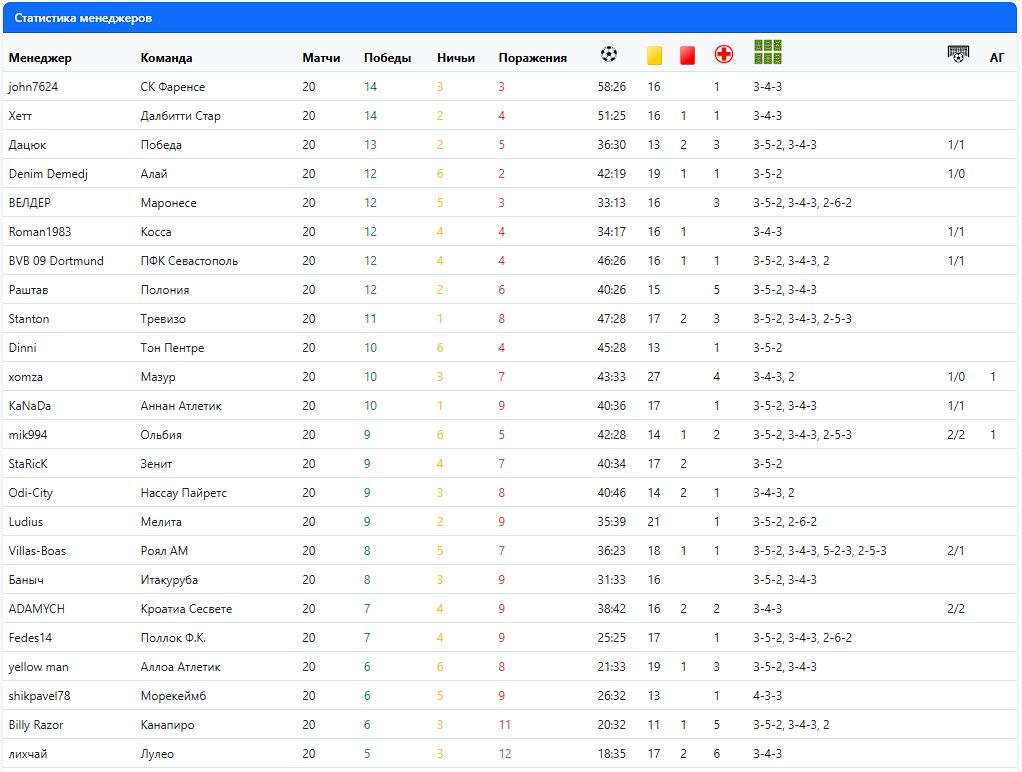Click the yellow card column icon

tap(655, 56)
